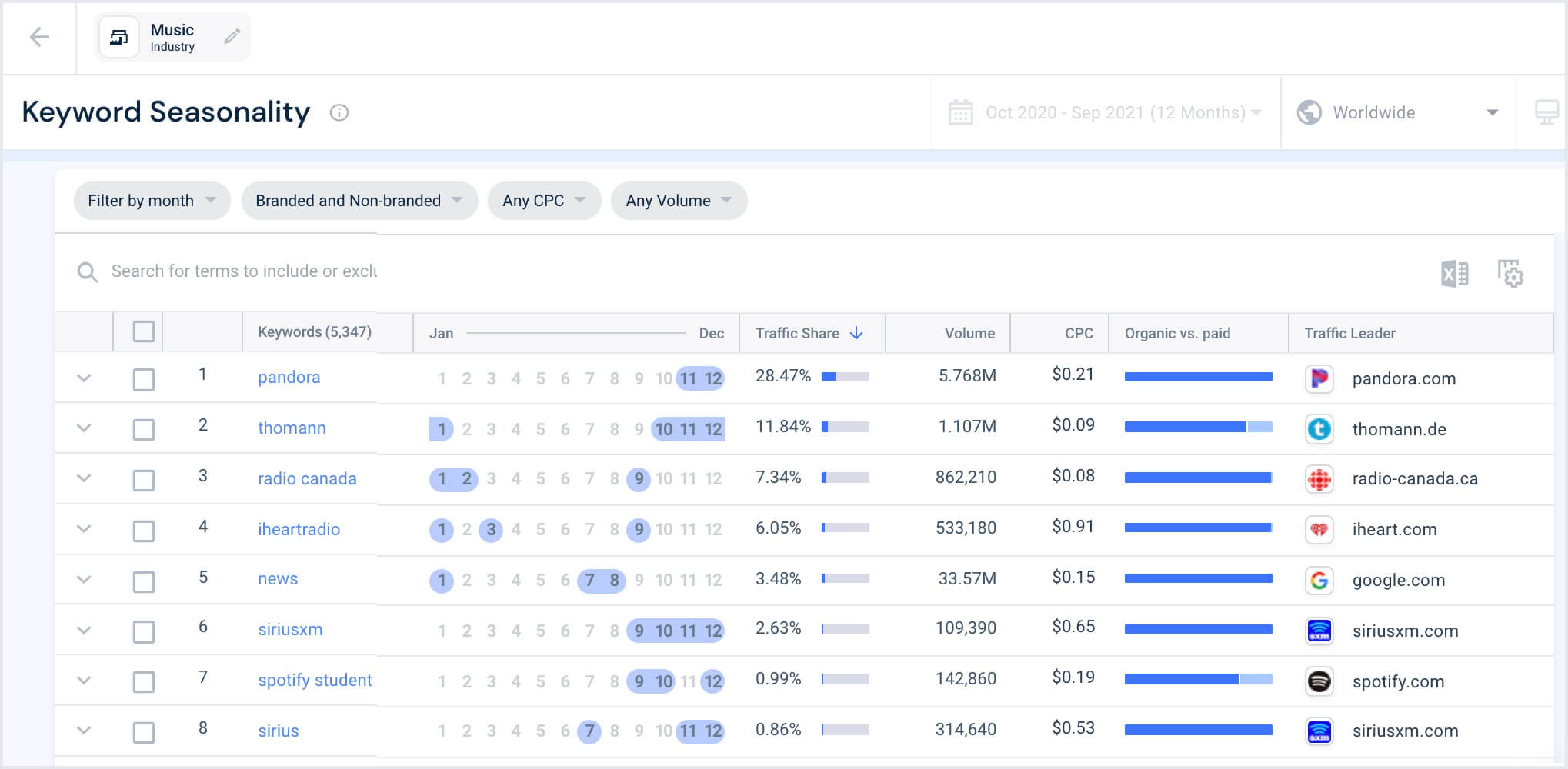The height and width of the screenshot is (769, 1568).
Task: Check the siriusxm row checkbox
Action: point(144,632)
